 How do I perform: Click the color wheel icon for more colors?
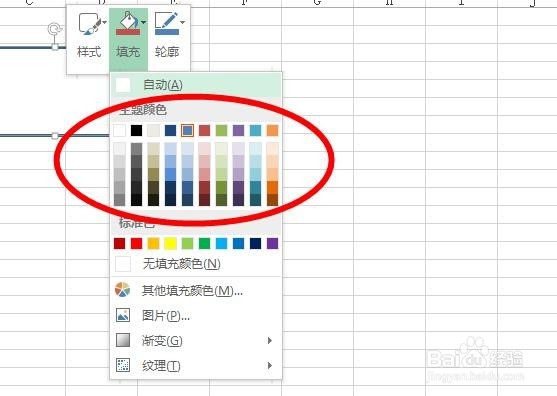pyautogui.click(x=123, y=290)
